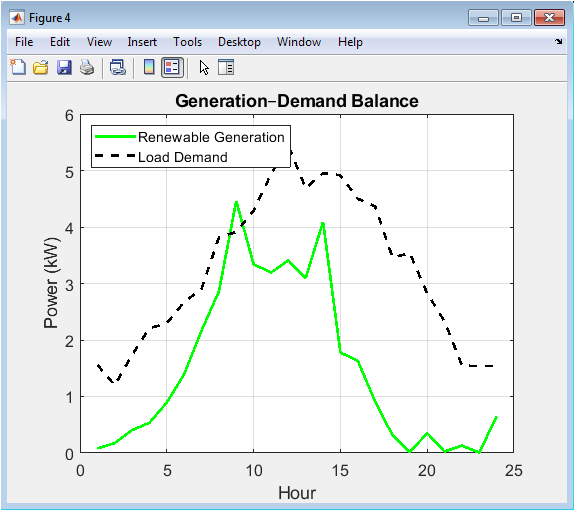
Task: Insert a colorbar using the toolbar icon
Action: click(149, 67)
